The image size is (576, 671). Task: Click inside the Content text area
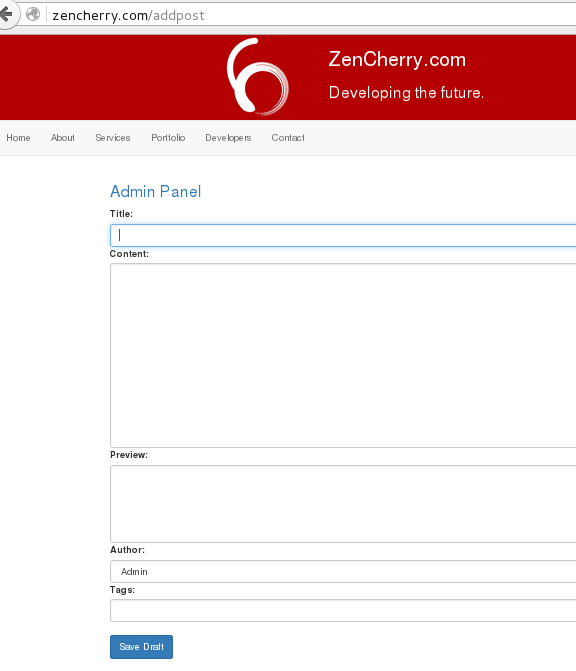pos(343,356)
